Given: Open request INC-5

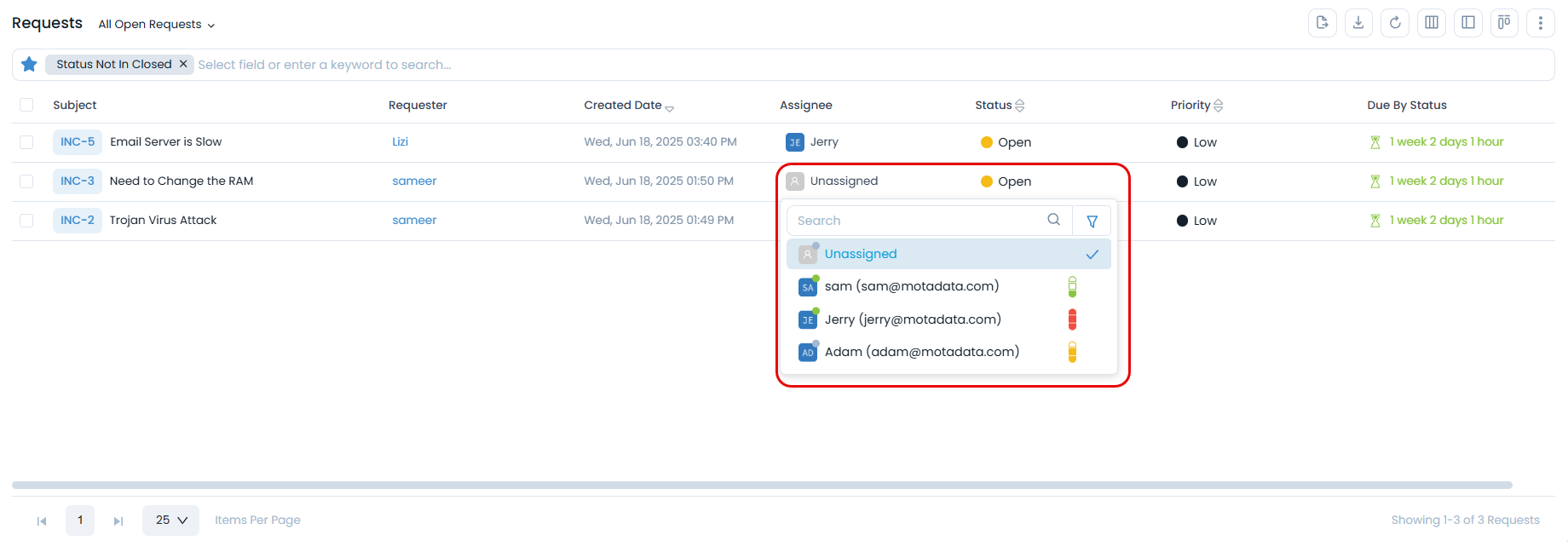Looking at the screenshot, I should (x=78, y=142).
